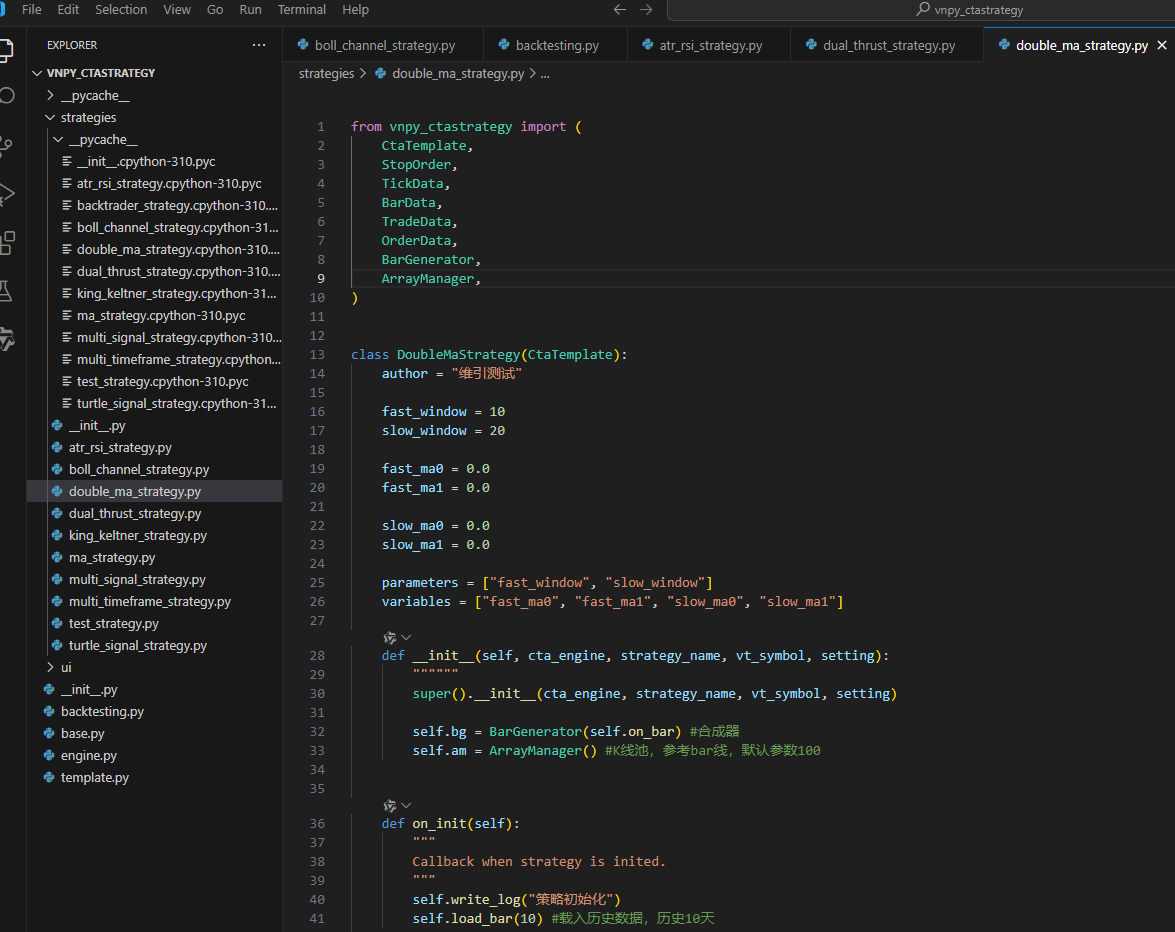Click the code lens icon above __init__ method

pos(390,638)
